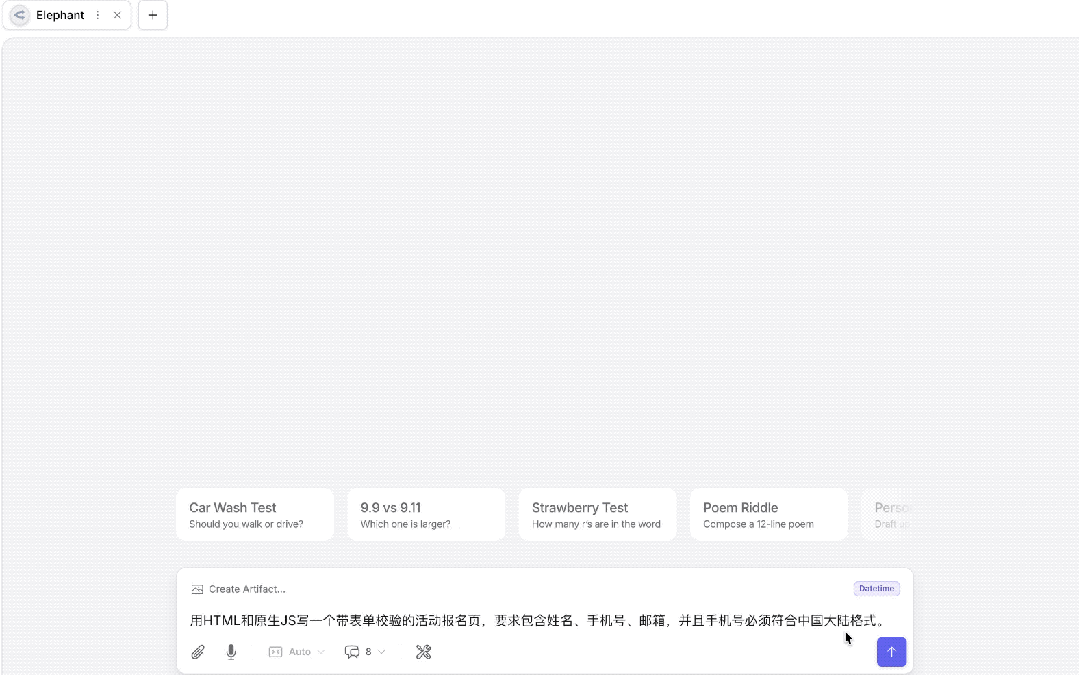Select the Poem Riddle prompt
The width and height of the screenshot is (1079, 675).
tap(768, 514)
